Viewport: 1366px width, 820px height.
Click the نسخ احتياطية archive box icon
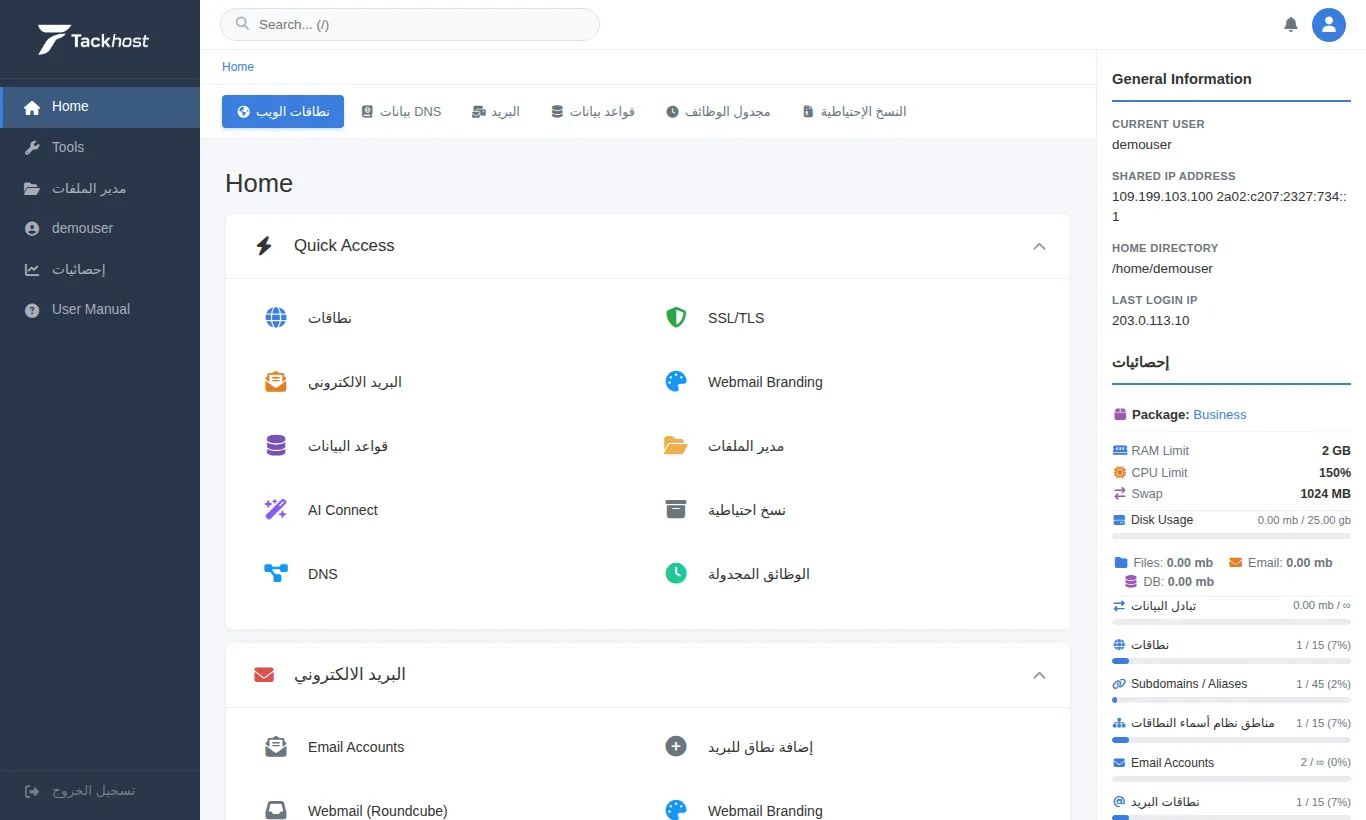pyautogui.click(x=676, y=510)
